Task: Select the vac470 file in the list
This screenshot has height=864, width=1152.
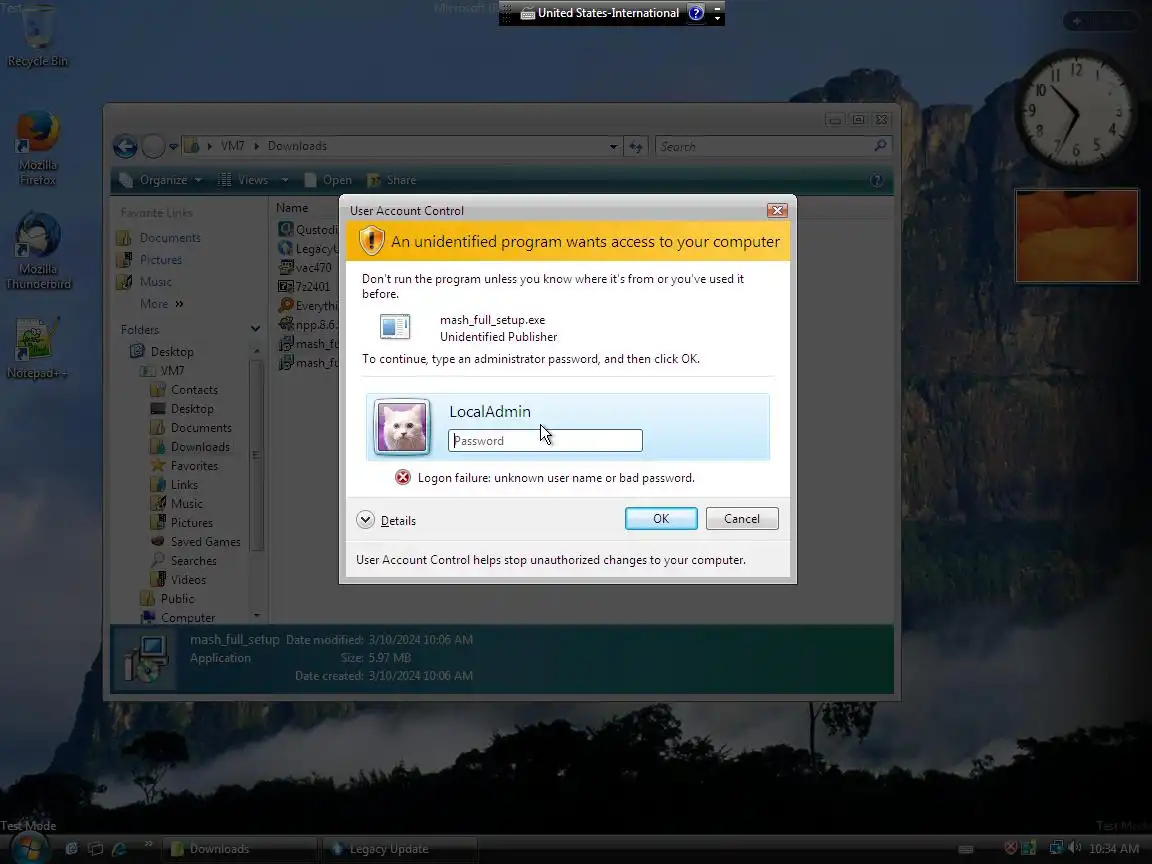Action: pyautogui.click(x=305, y=267)
